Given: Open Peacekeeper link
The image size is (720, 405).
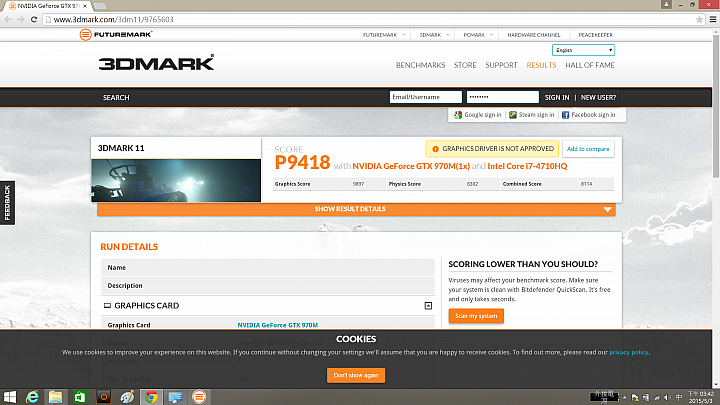Looking at the screenshot, I should pos(595,35).
